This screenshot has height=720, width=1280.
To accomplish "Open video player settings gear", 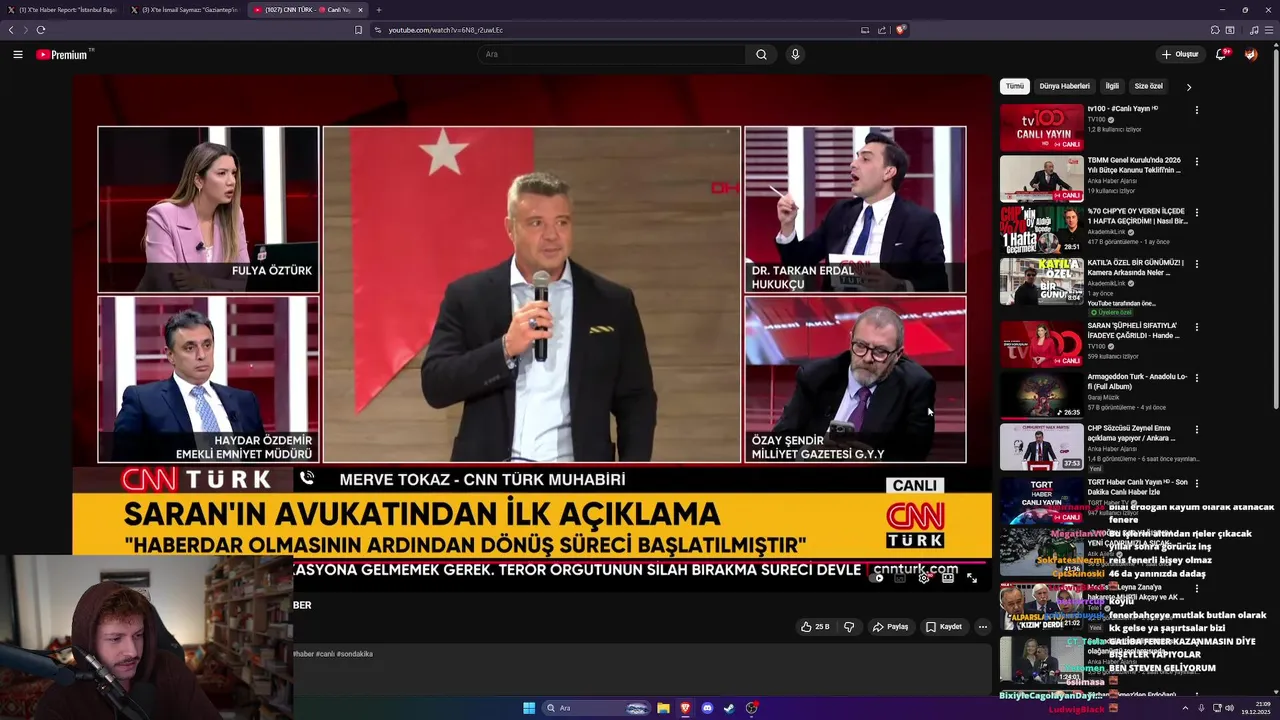I will [x=924, y=577].
